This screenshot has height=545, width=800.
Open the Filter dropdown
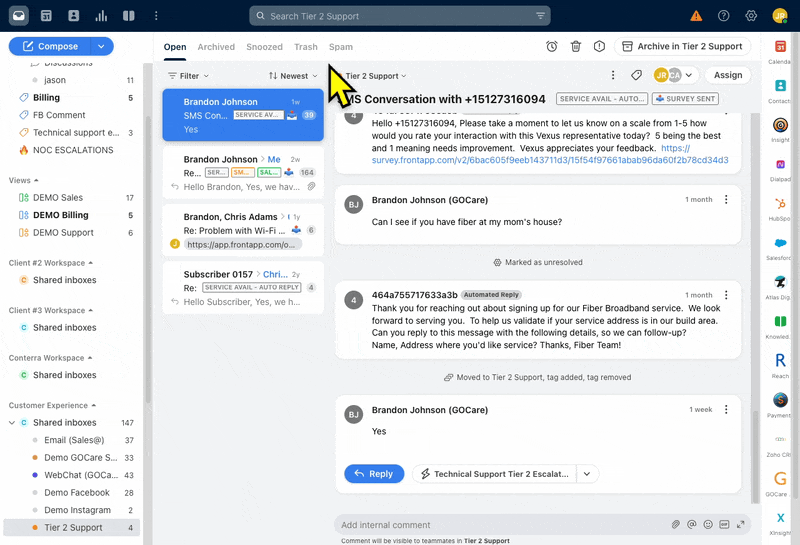click(x=188, y=76)
